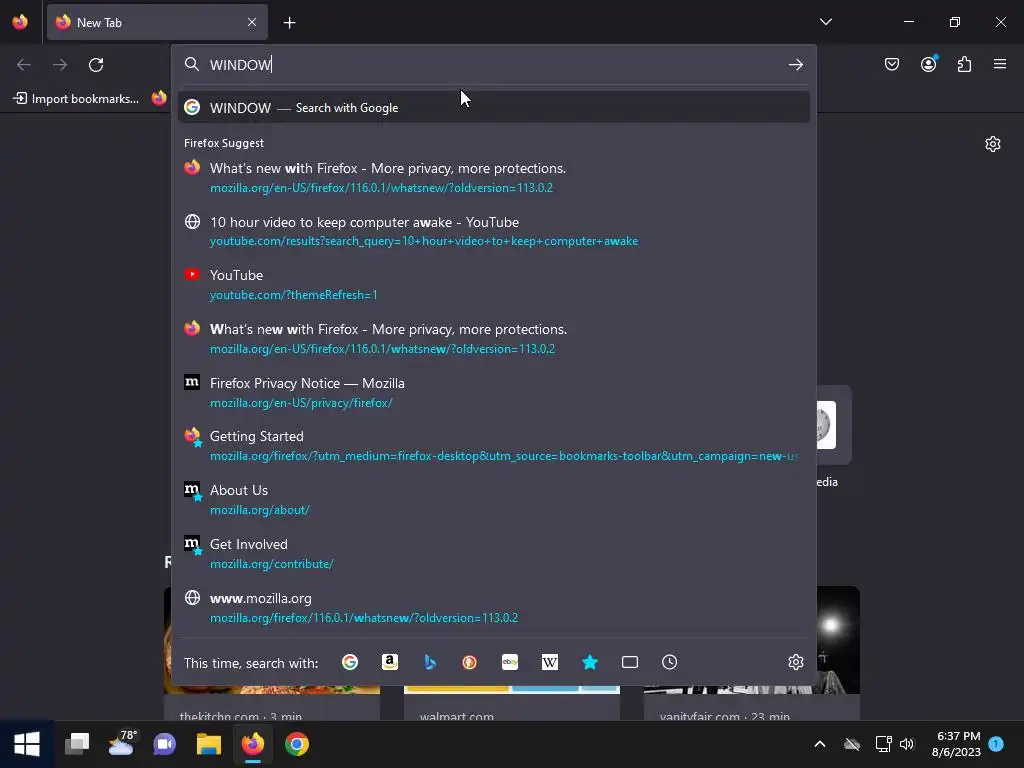This screenshot has height=768, width=1024.
Task: Search this time with Bing icon
Action: click(x=430, y=662)
